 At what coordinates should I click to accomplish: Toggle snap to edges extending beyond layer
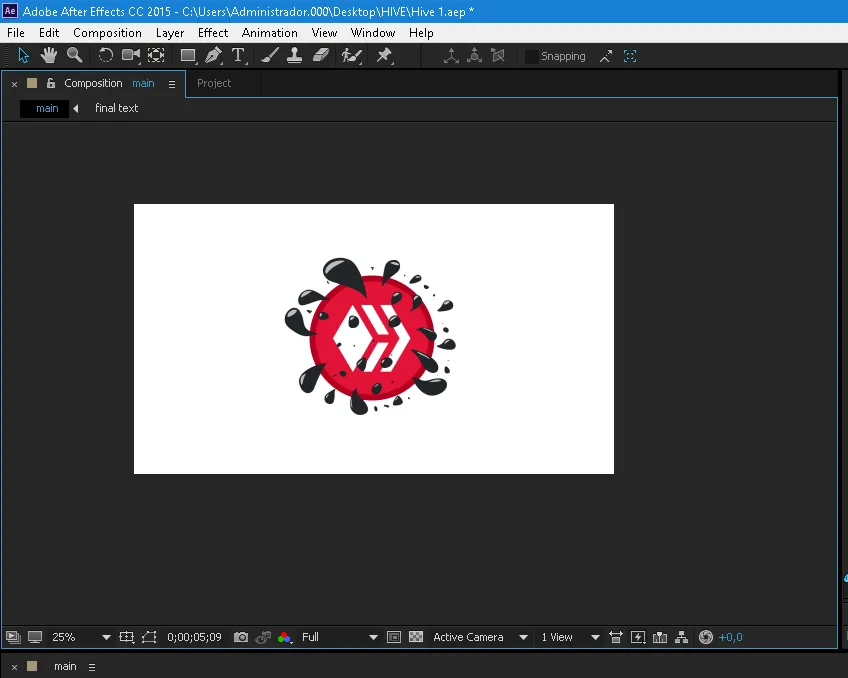click(606, 56)
